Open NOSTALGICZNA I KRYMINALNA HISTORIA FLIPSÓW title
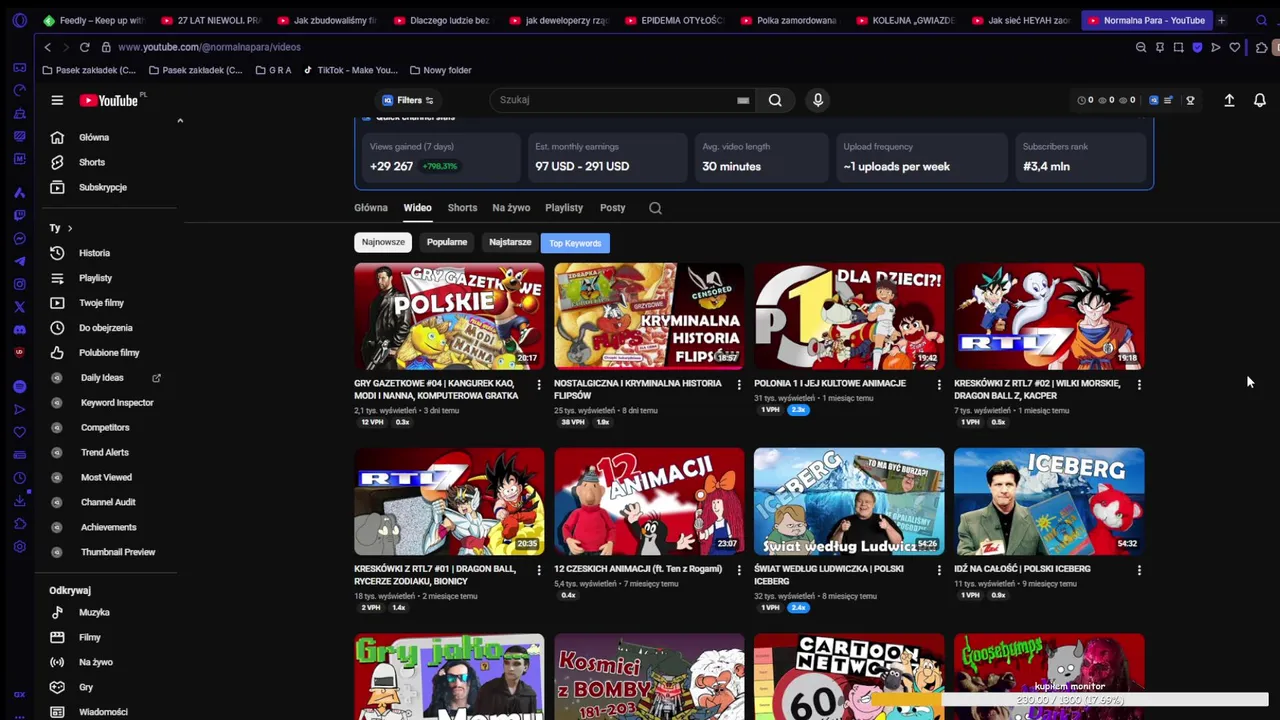Image resolution: width=1280 pixels, height=720 pixels. 637,389
